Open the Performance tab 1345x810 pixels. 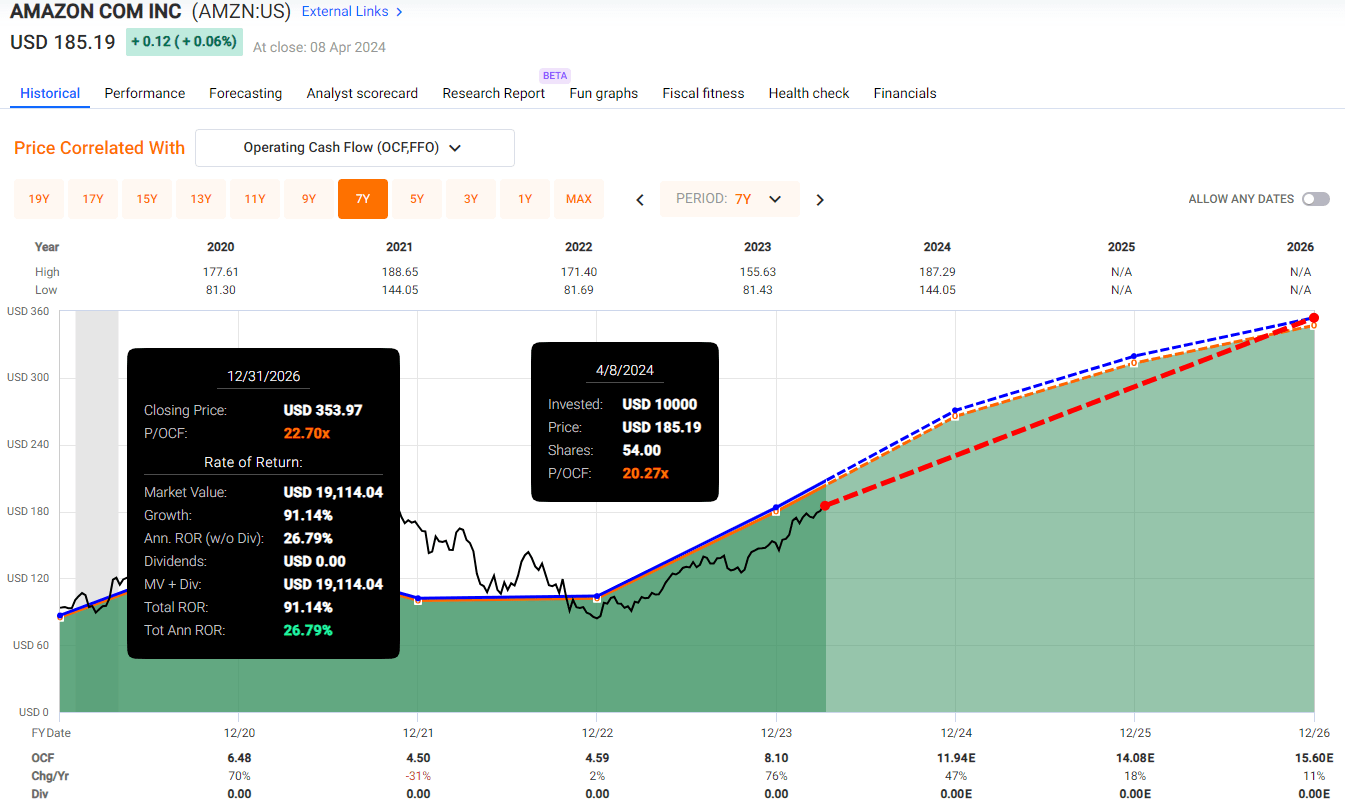pyautogui.click(x=145, y=93)
